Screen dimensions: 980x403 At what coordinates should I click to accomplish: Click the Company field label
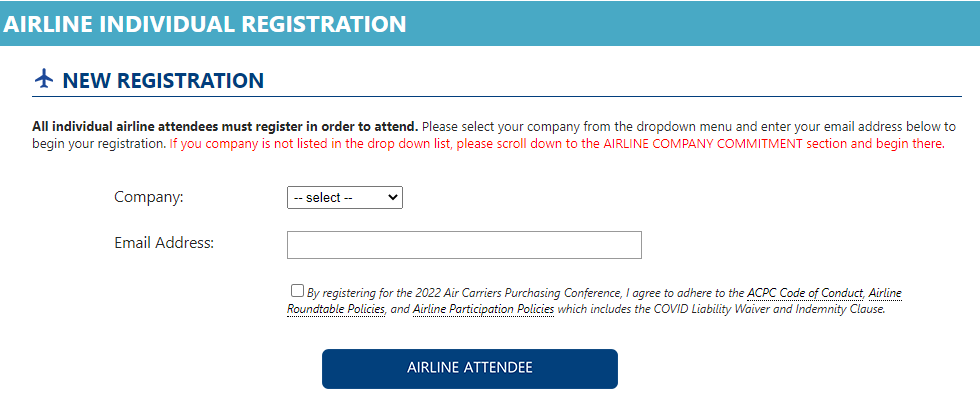tap(149, 197)
